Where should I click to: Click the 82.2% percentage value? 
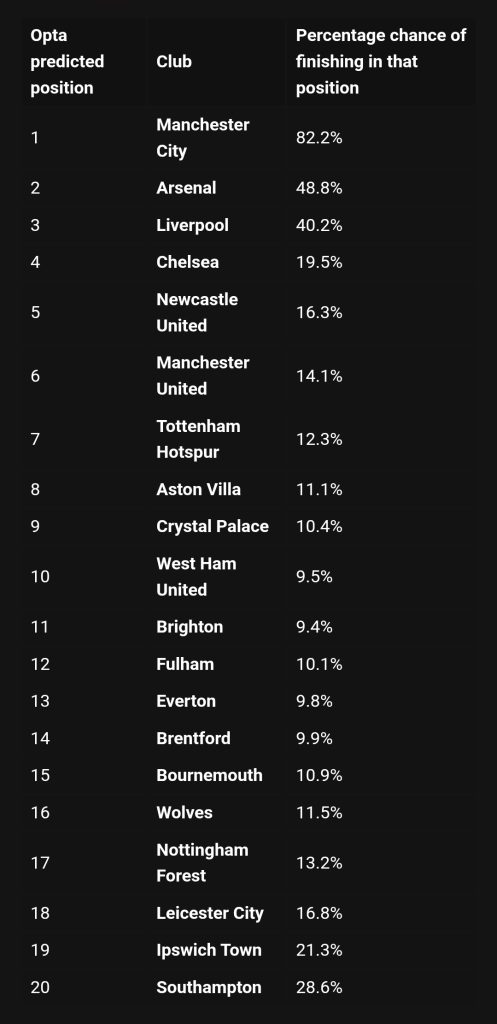(x=319, y=138)
